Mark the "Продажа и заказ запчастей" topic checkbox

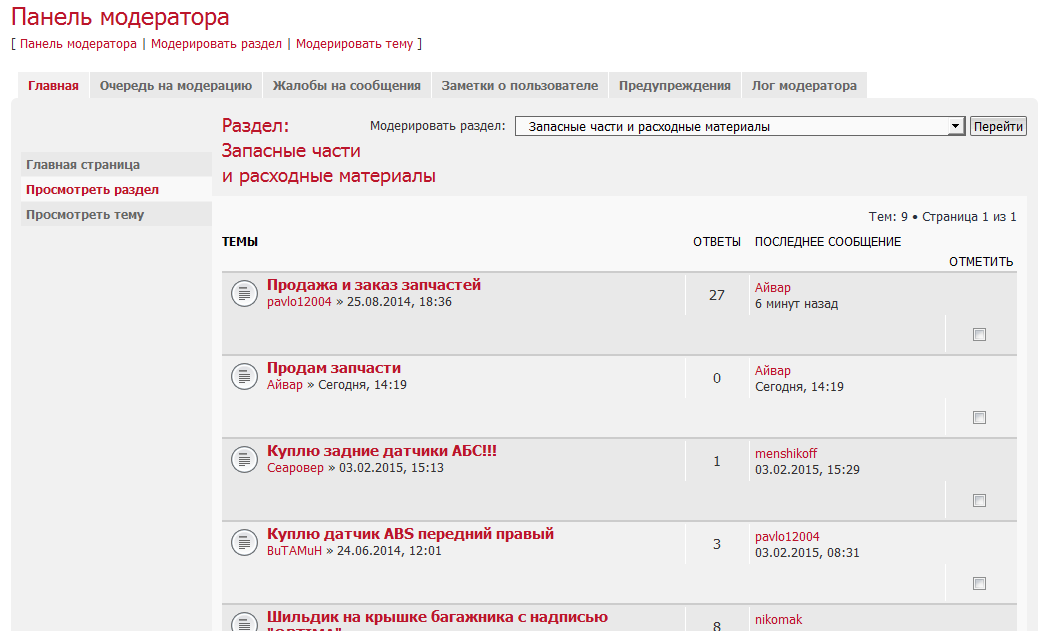coord(979,335)
